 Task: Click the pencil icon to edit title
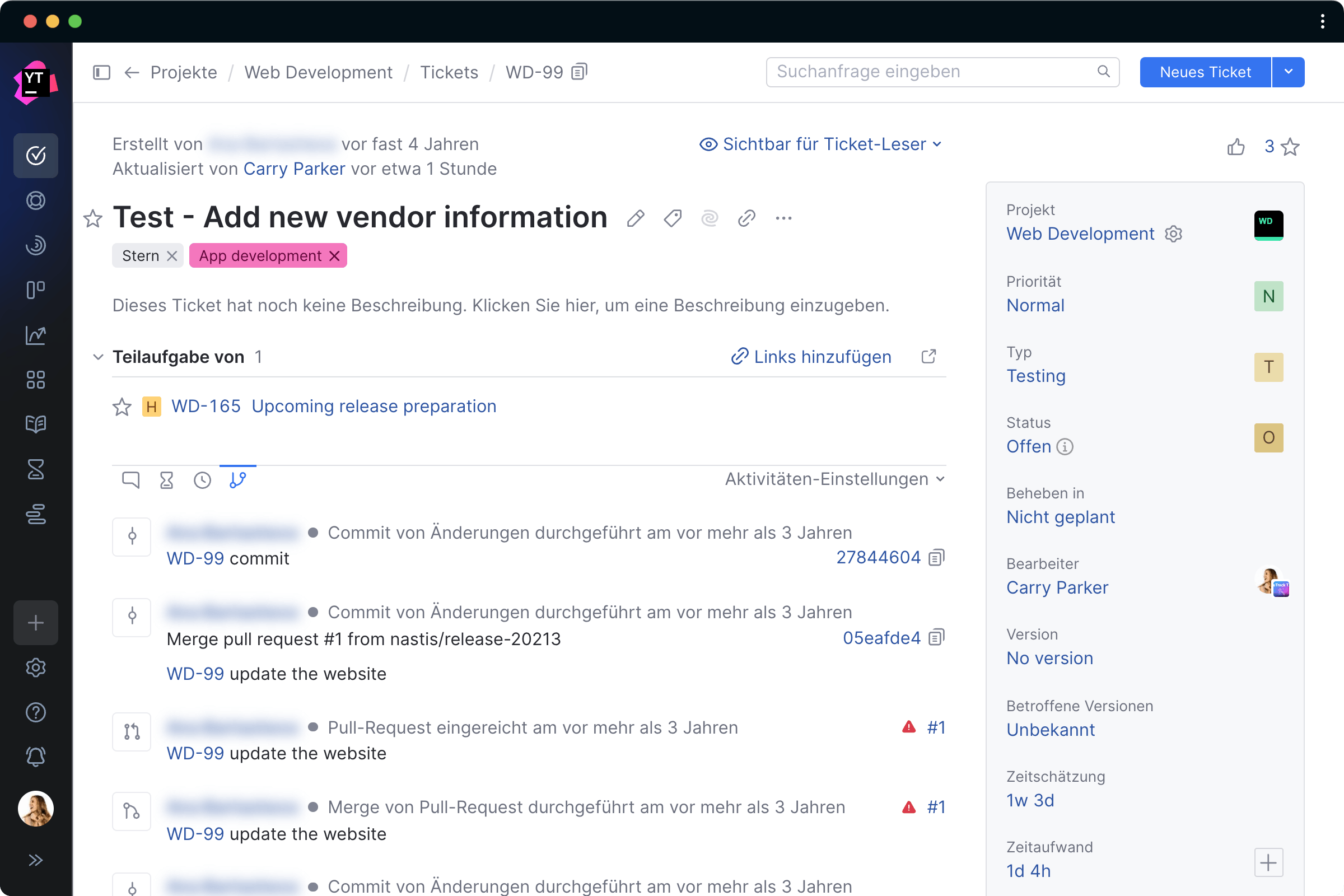[636, 218]
